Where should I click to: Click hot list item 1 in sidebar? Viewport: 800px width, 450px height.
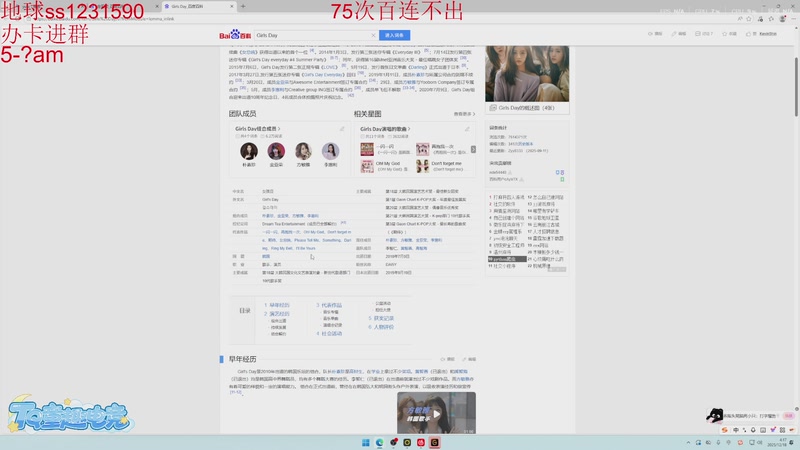tap(507, 197)
